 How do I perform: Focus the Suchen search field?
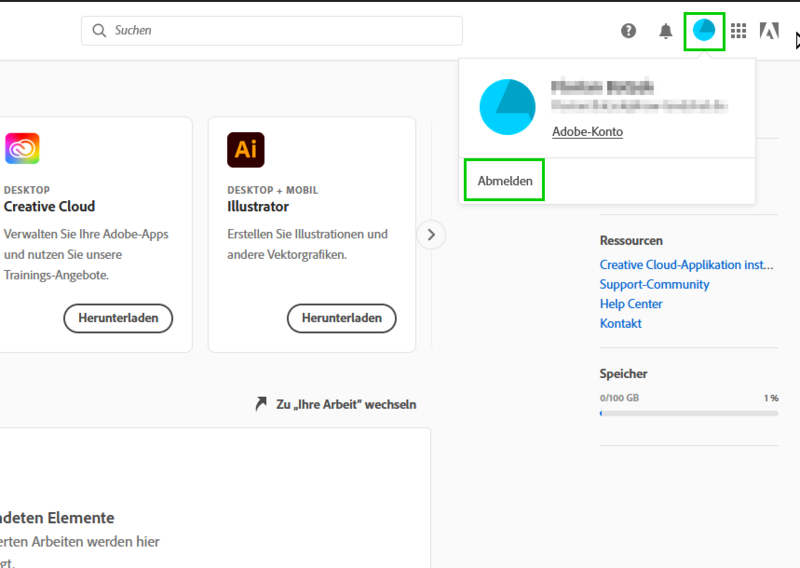(x=280, y=31)
